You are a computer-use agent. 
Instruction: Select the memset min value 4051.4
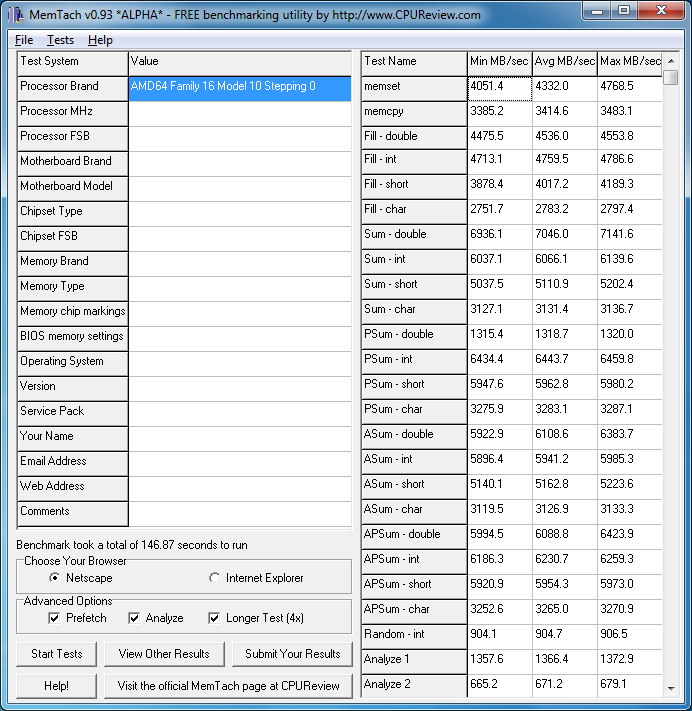pos(499,88)
